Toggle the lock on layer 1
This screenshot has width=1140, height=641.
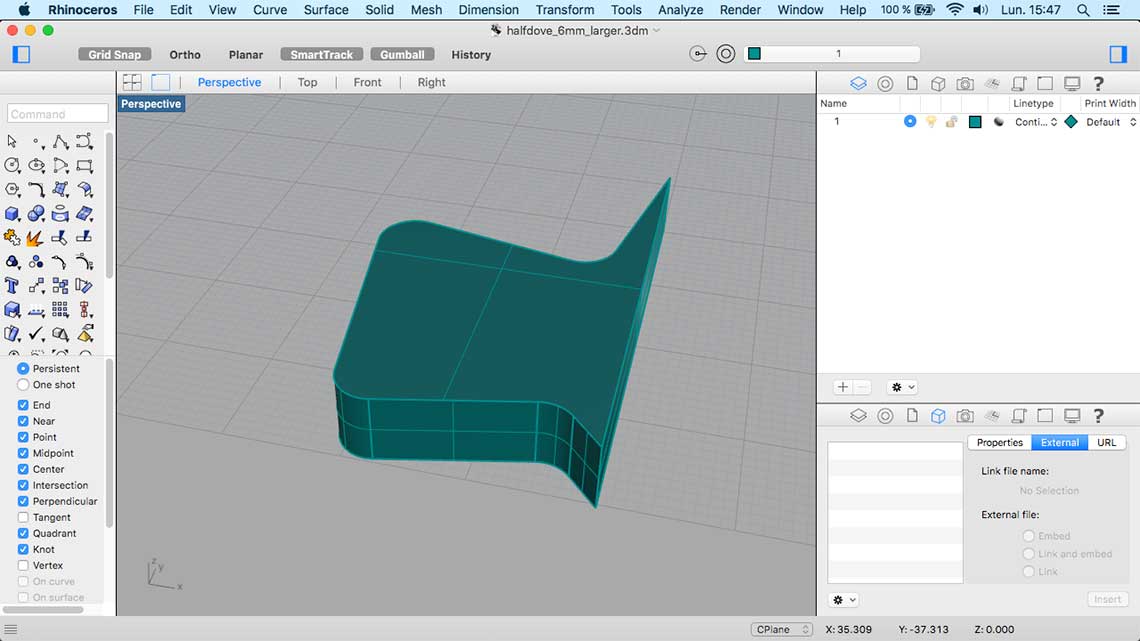(951, 122)
